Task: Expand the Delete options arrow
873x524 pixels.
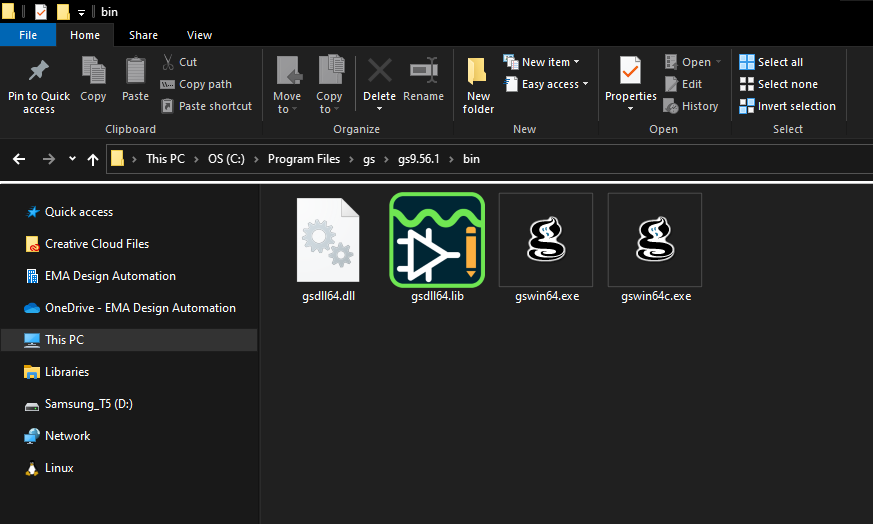Action: click(x=380, y=109)
